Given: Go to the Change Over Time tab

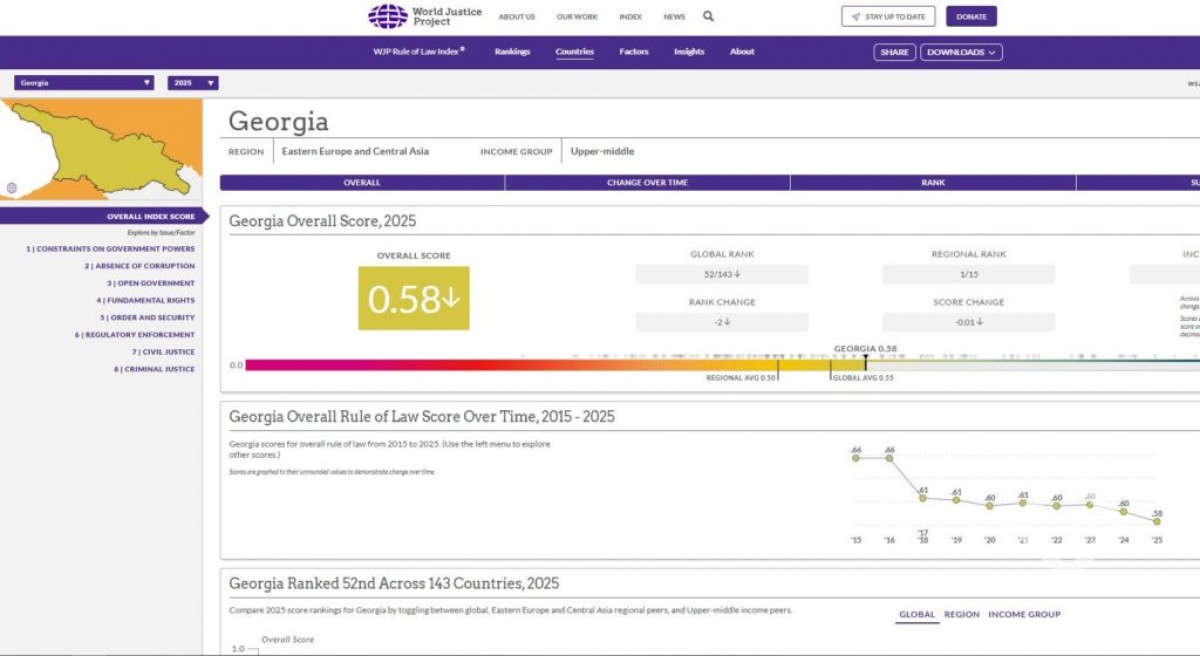Looking at the screenshot, I should pyautogui.click(x=647, y=183).
